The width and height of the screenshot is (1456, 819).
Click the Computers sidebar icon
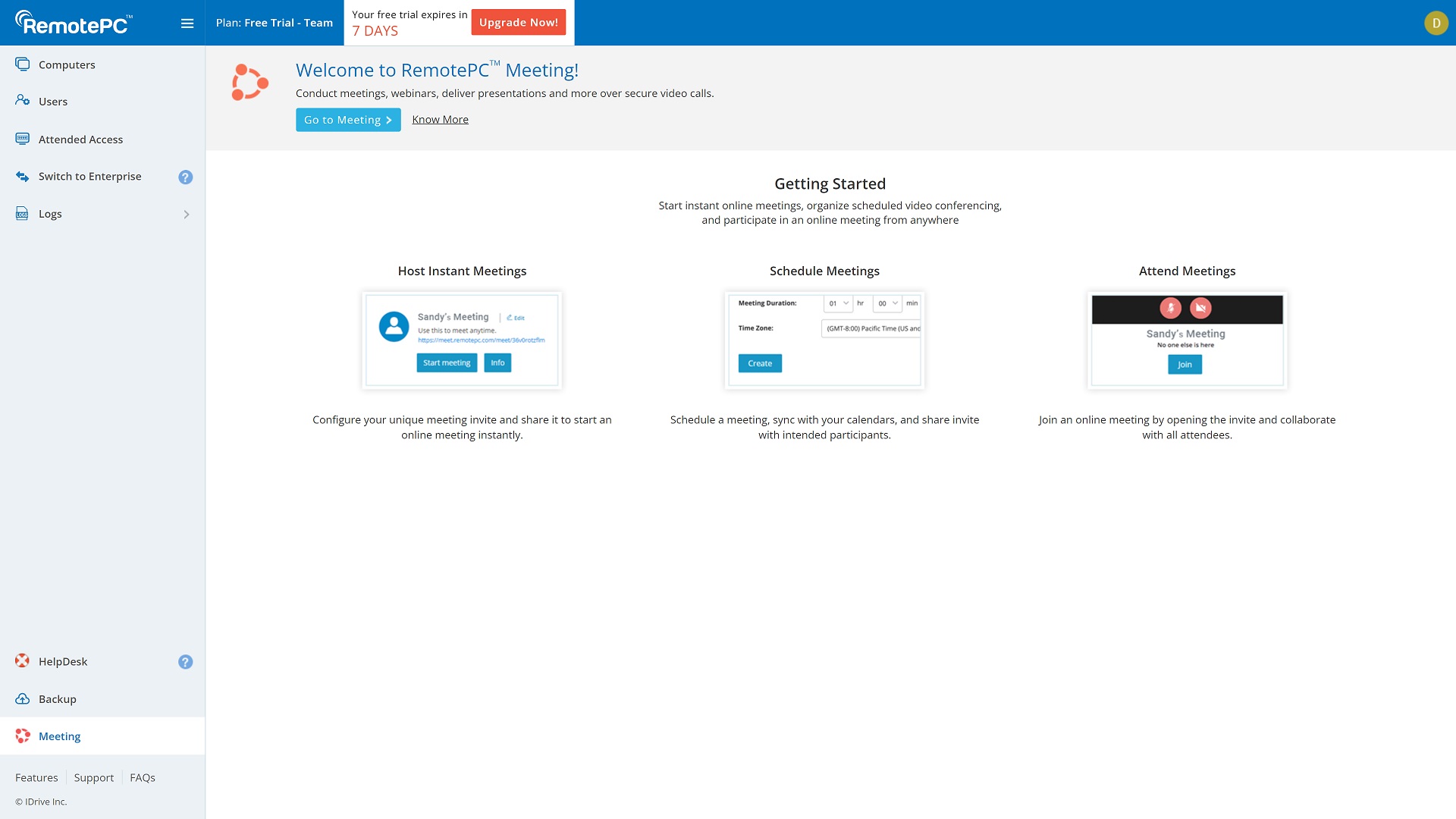23,64
